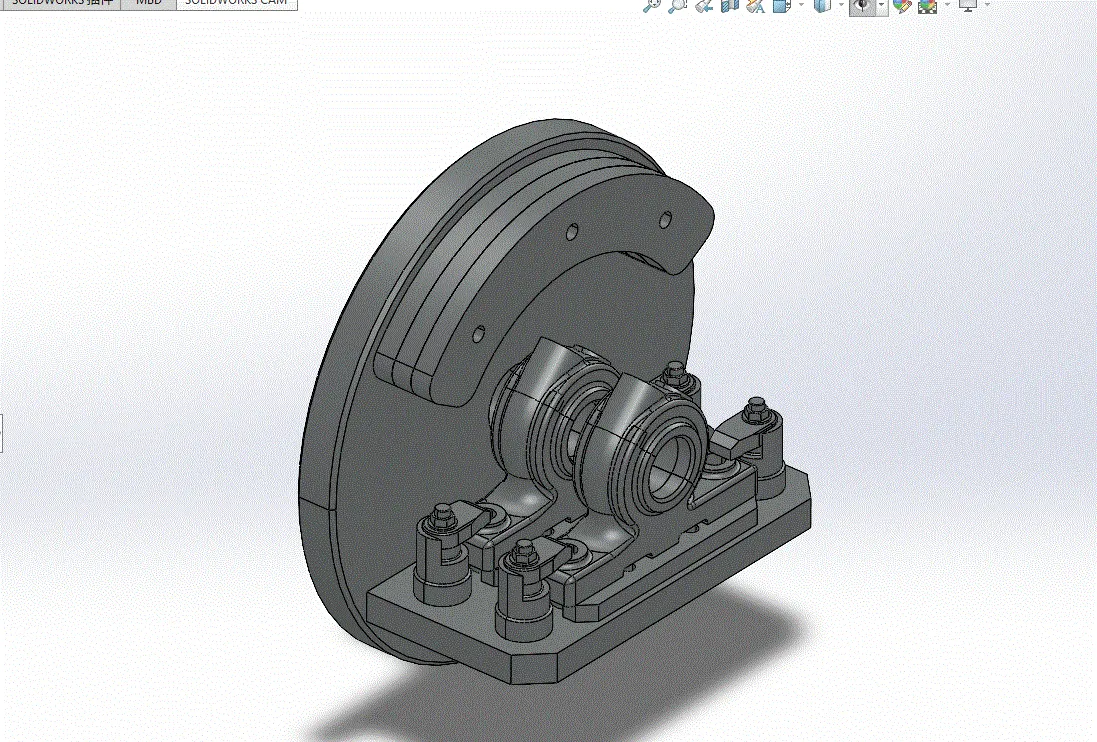Select the SOLIDWORKS CAM tab
This screenshot has height=742, width=1097.
point(236,3)
